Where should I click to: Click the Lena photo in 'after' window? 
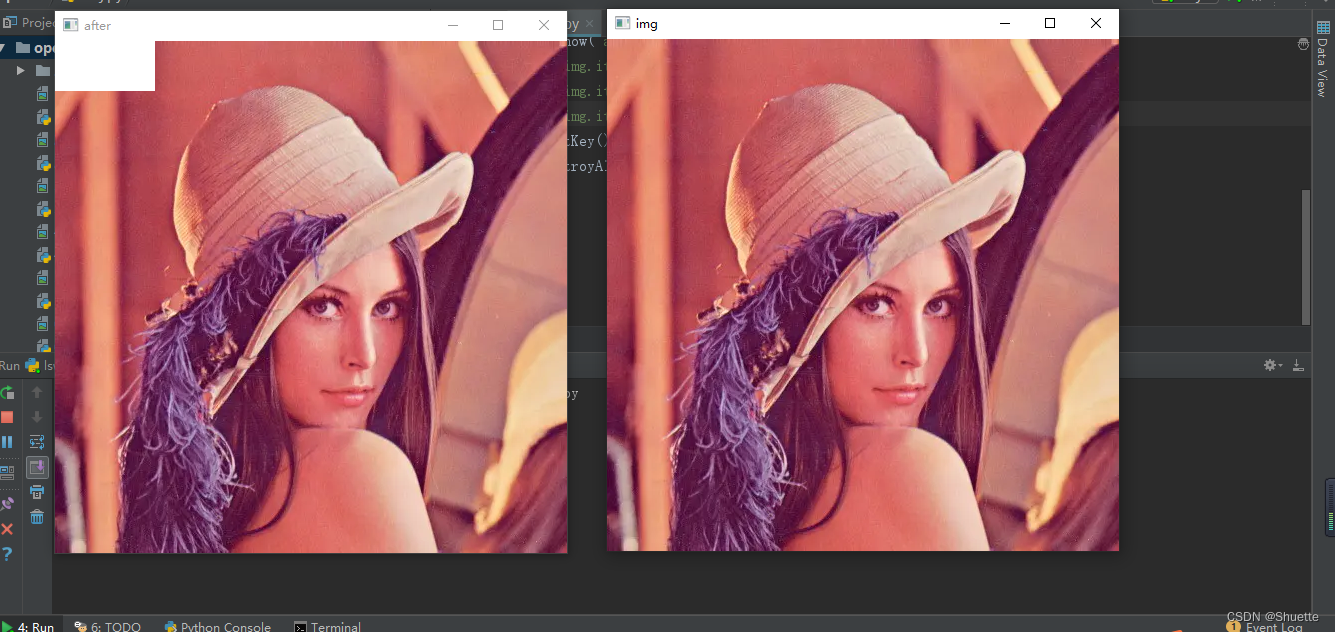click(311, 297)
